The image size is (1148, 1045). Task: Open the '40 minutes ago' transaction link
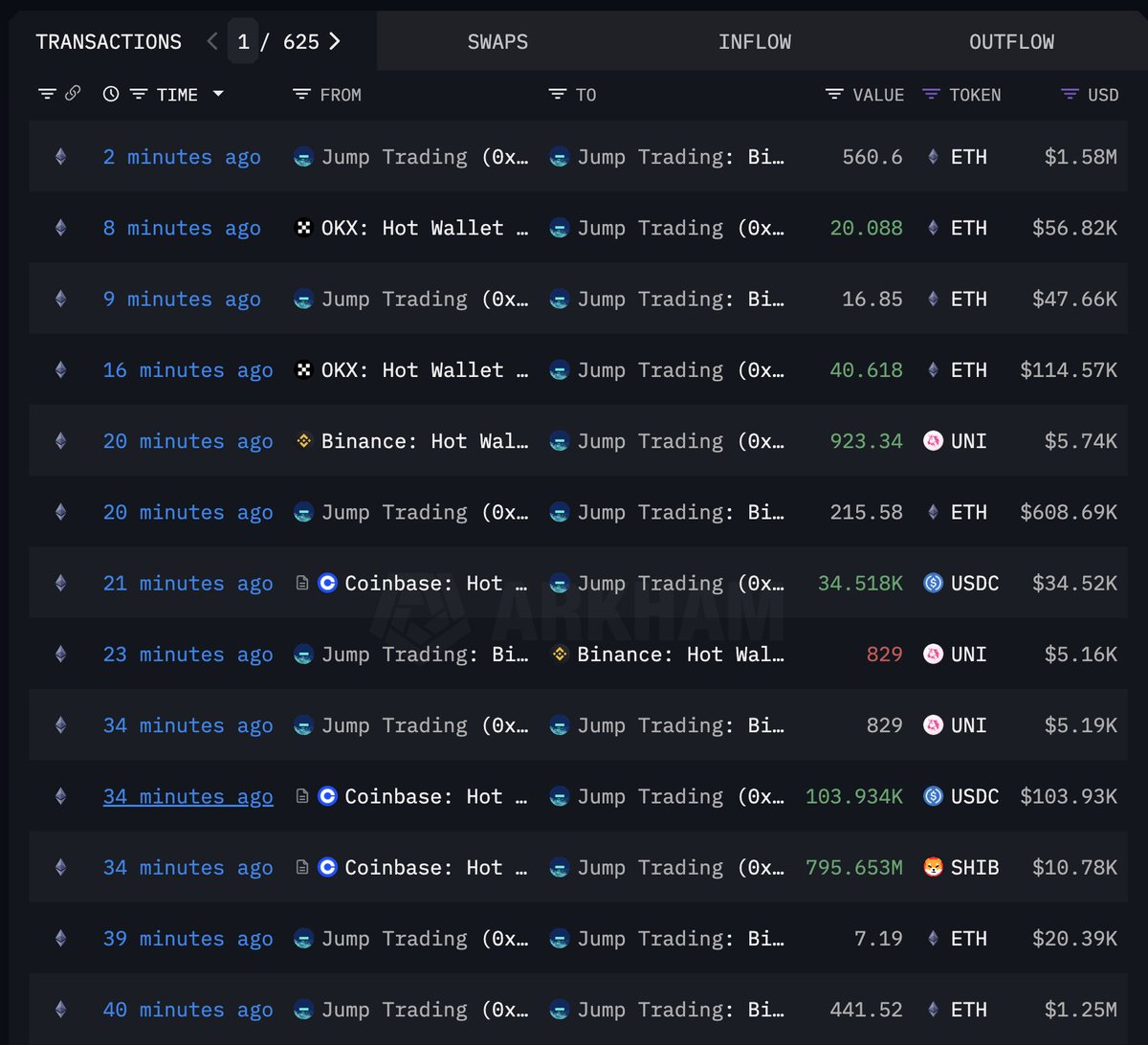[x=188, y=1010]
